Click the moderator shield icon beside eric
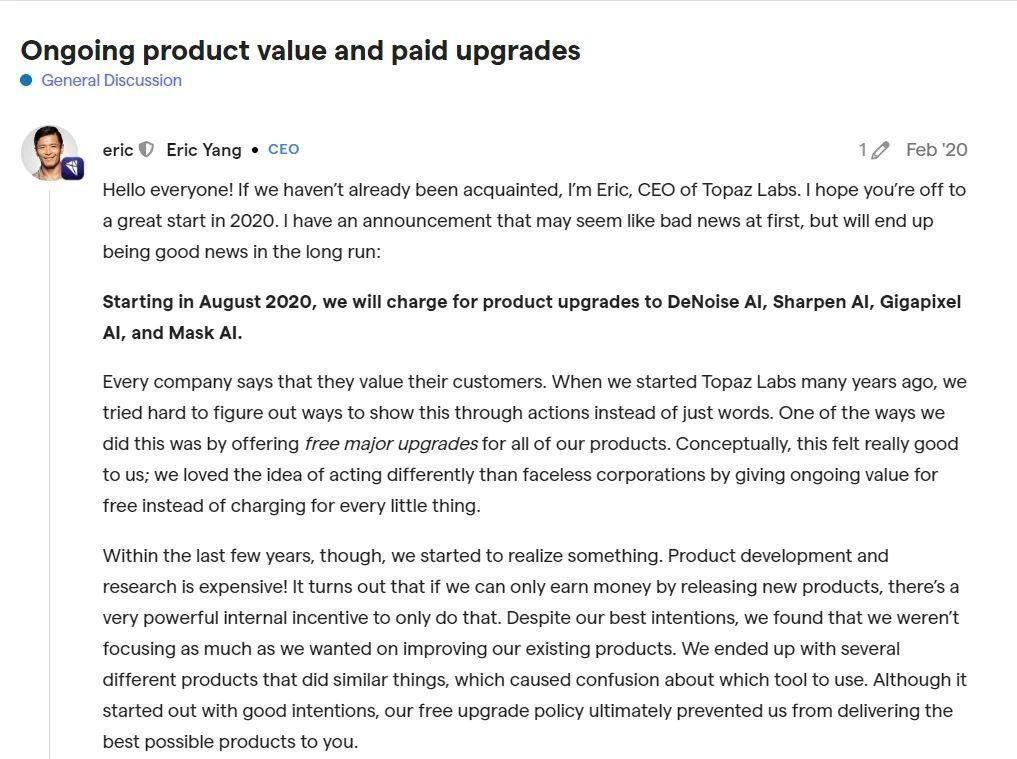1017x759 pixels. [146, 150]
